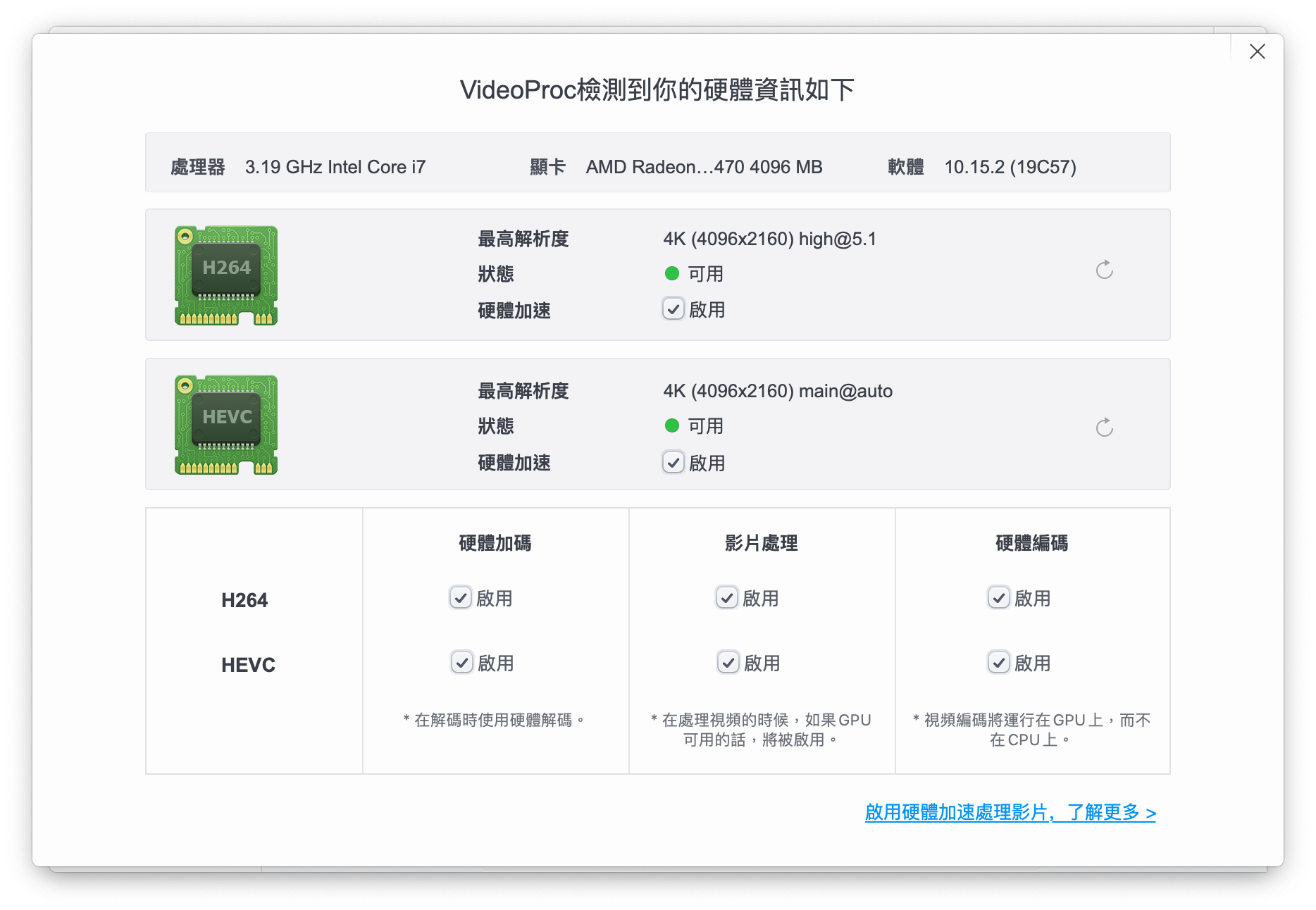Select the software version 10.15.2 (19C57)
Screen dimensions: 1316x910
[x=1010, y=167]
